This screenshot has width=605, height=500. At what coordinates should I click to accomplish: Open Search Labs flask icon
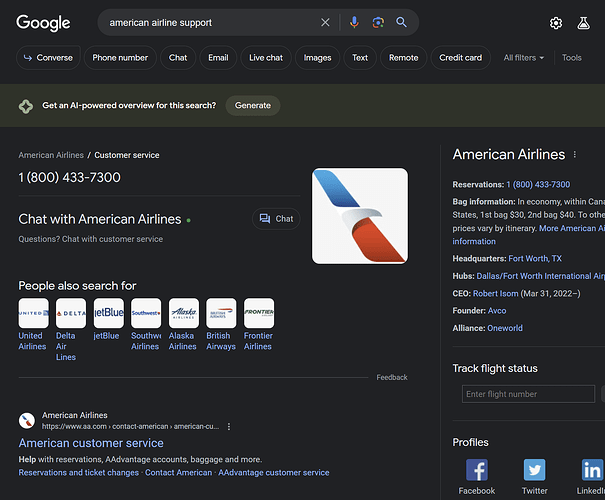(x=584, y=23)
